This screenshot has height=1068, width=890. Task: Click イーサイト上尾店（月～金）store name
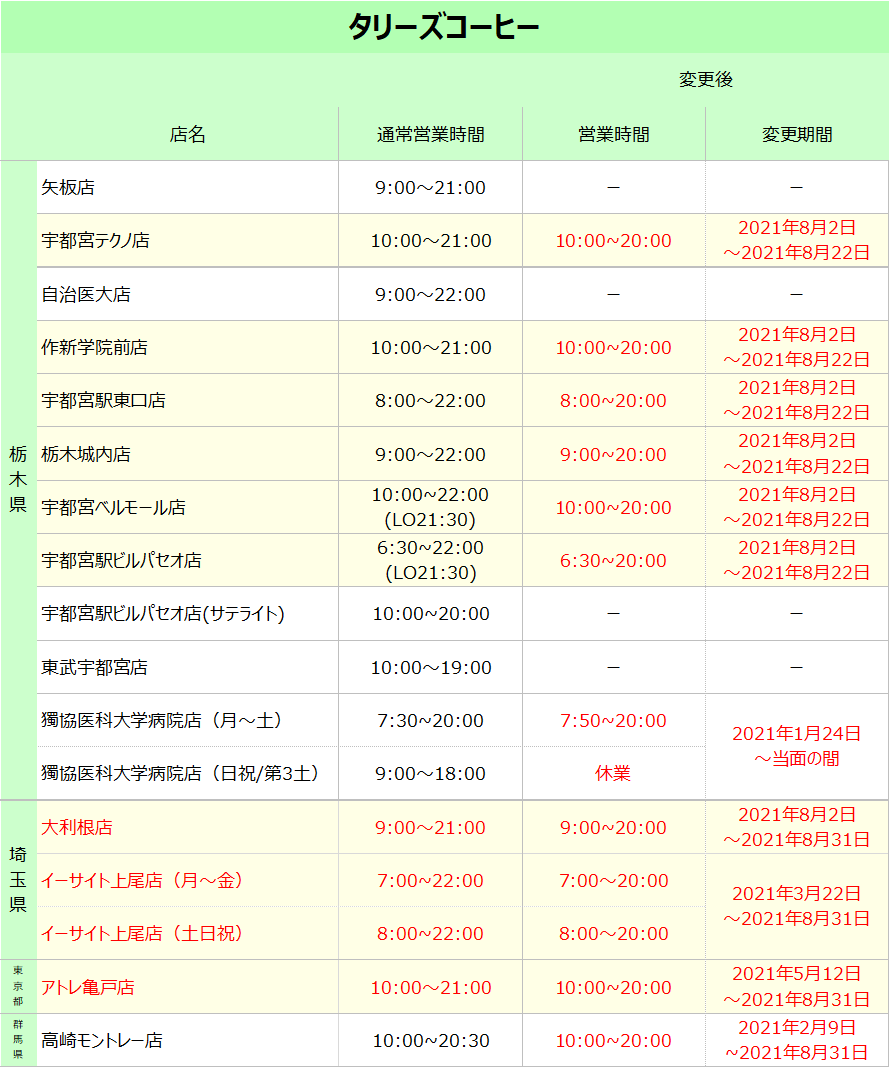(x=143, y=881)
